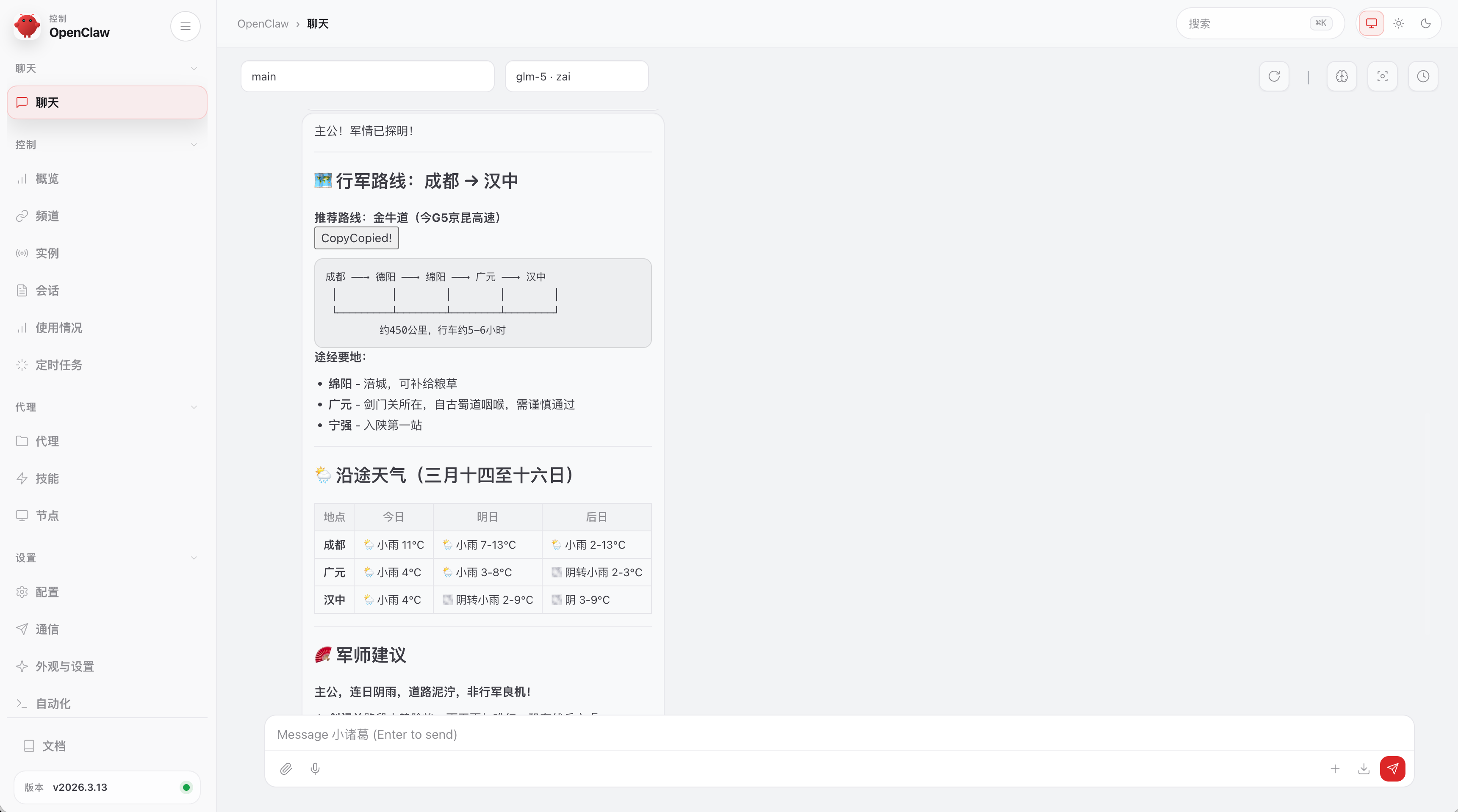Open the 节点 nodes page
1458x812 pixels.
47,516
